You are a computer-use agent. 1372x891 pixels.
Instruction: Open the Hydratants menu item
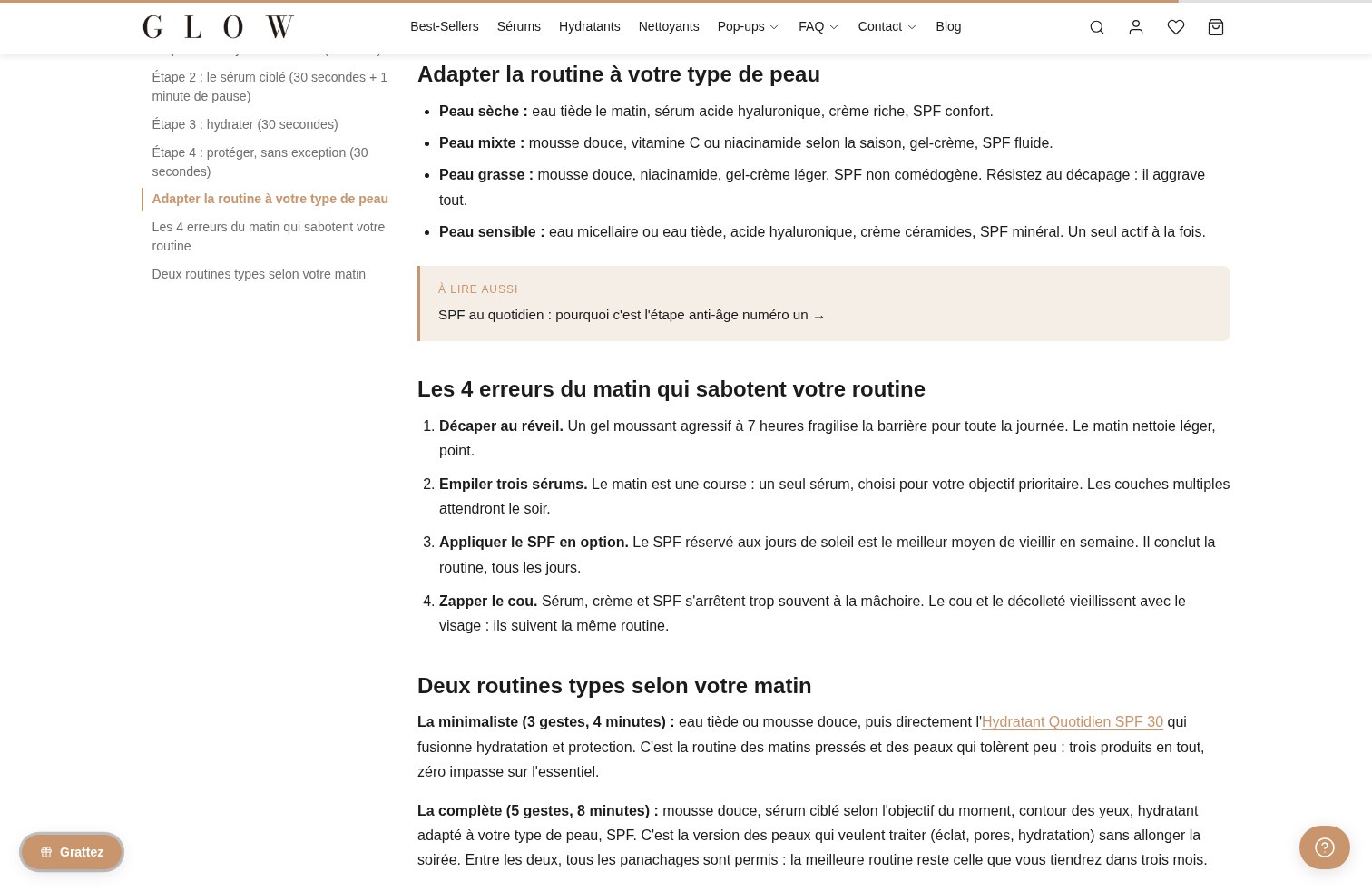(590, 26)
